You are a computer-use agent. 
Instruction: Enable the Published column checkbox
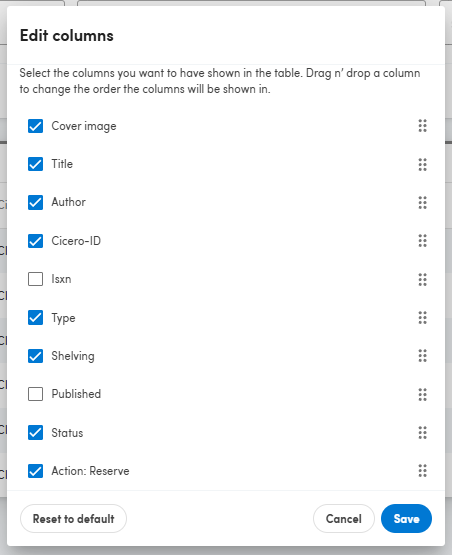[35, 394]
